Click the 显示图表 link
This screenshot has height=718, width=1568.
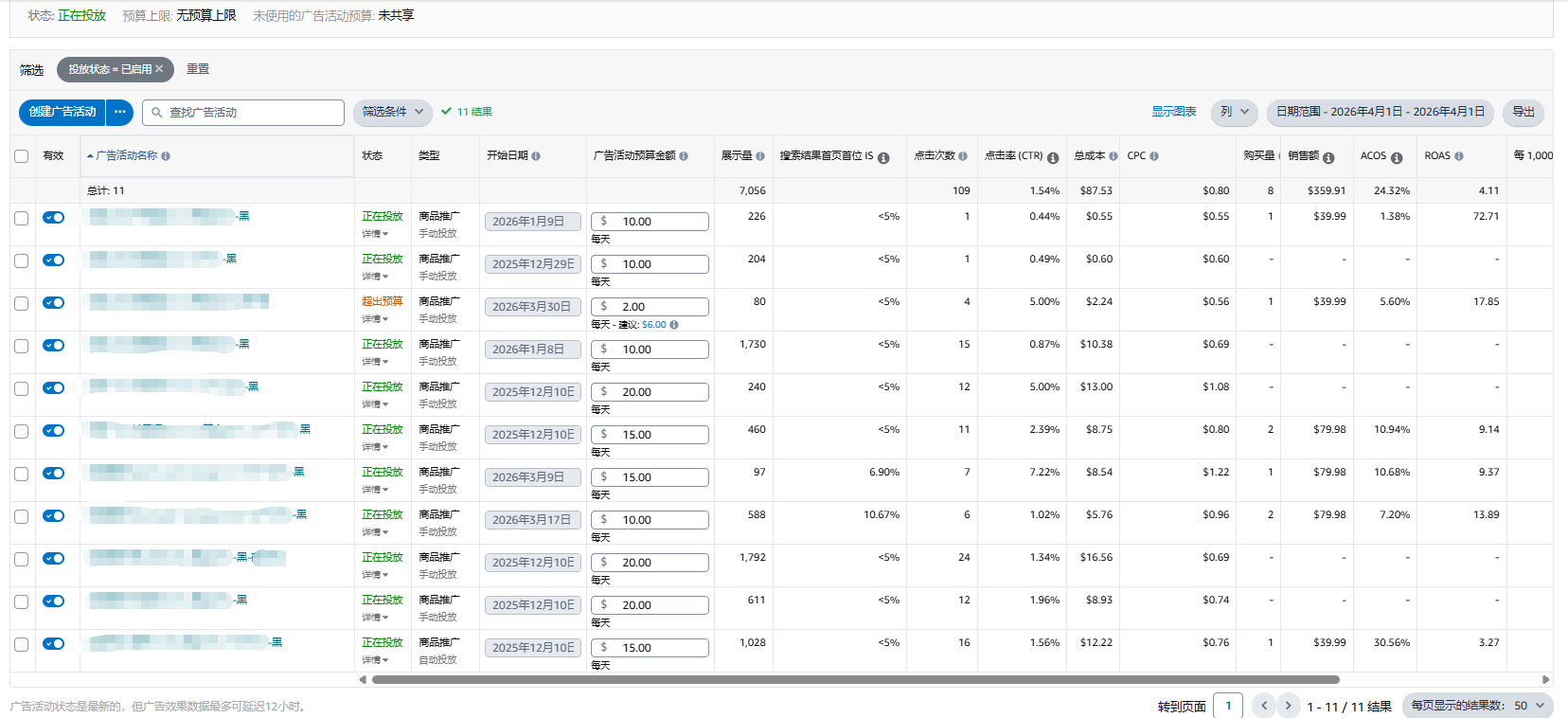click(1173, 112)
